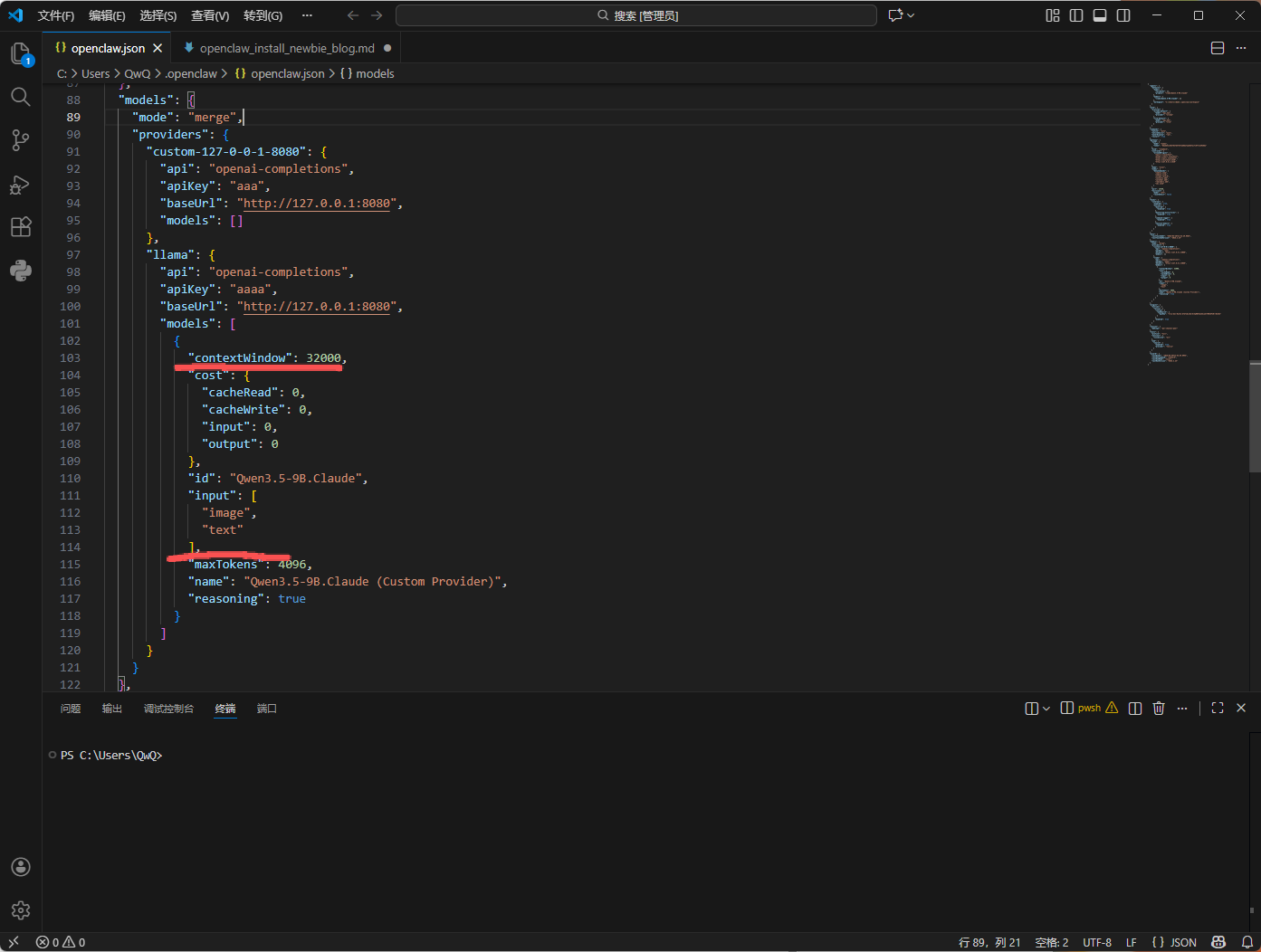Open the Run and Debug view

point(20,185)
